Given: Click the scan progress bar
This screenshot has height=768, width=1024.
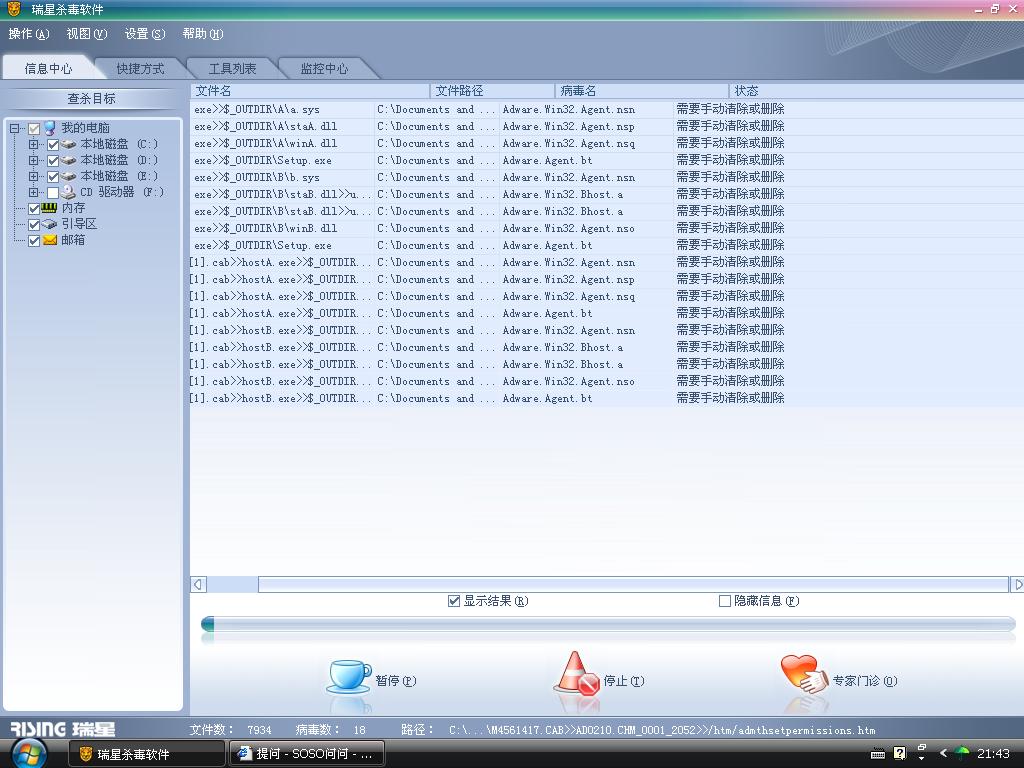Looking at the screenshot, I should pyautogui.click(x=608, y=624).
